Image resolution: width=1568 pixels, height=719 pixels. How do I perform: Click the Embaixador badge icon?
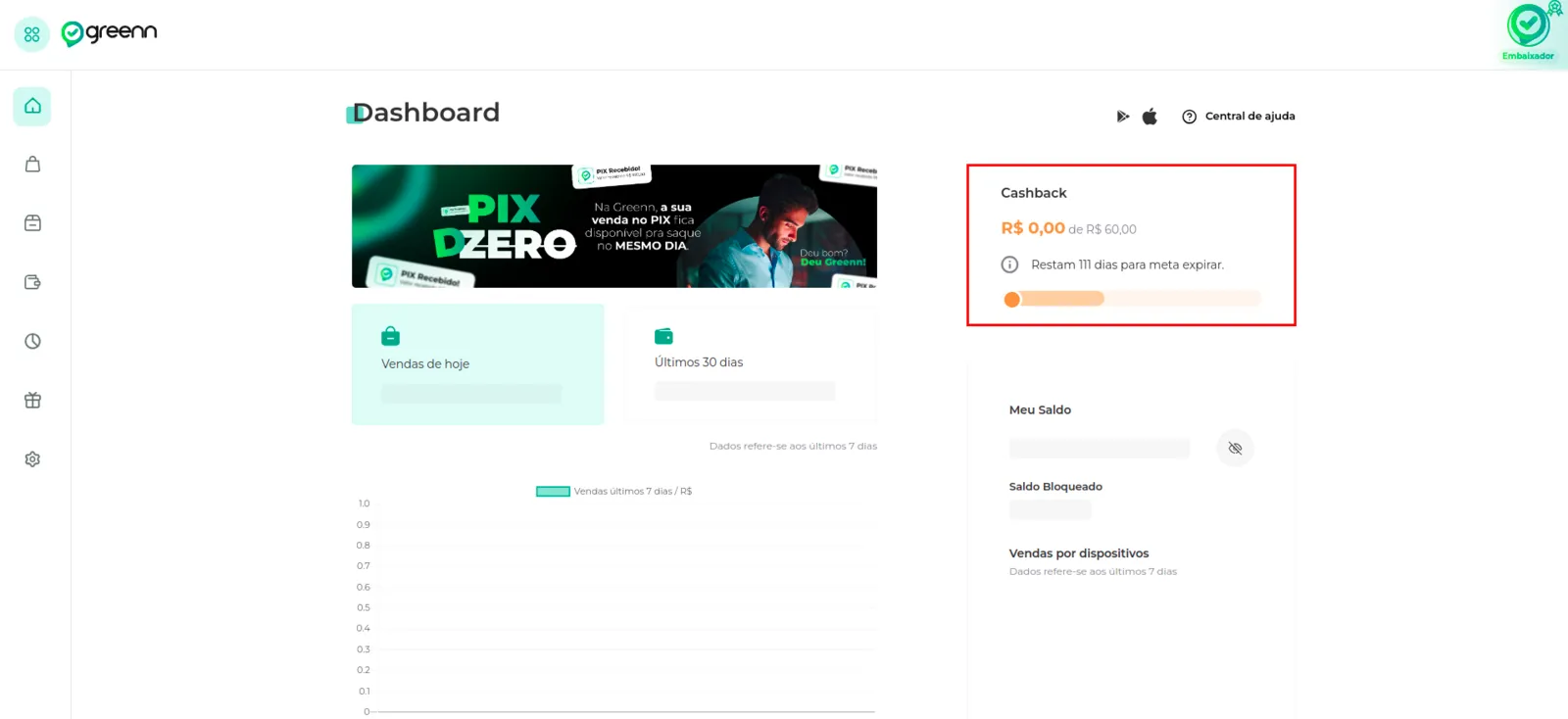[1530, 32]
